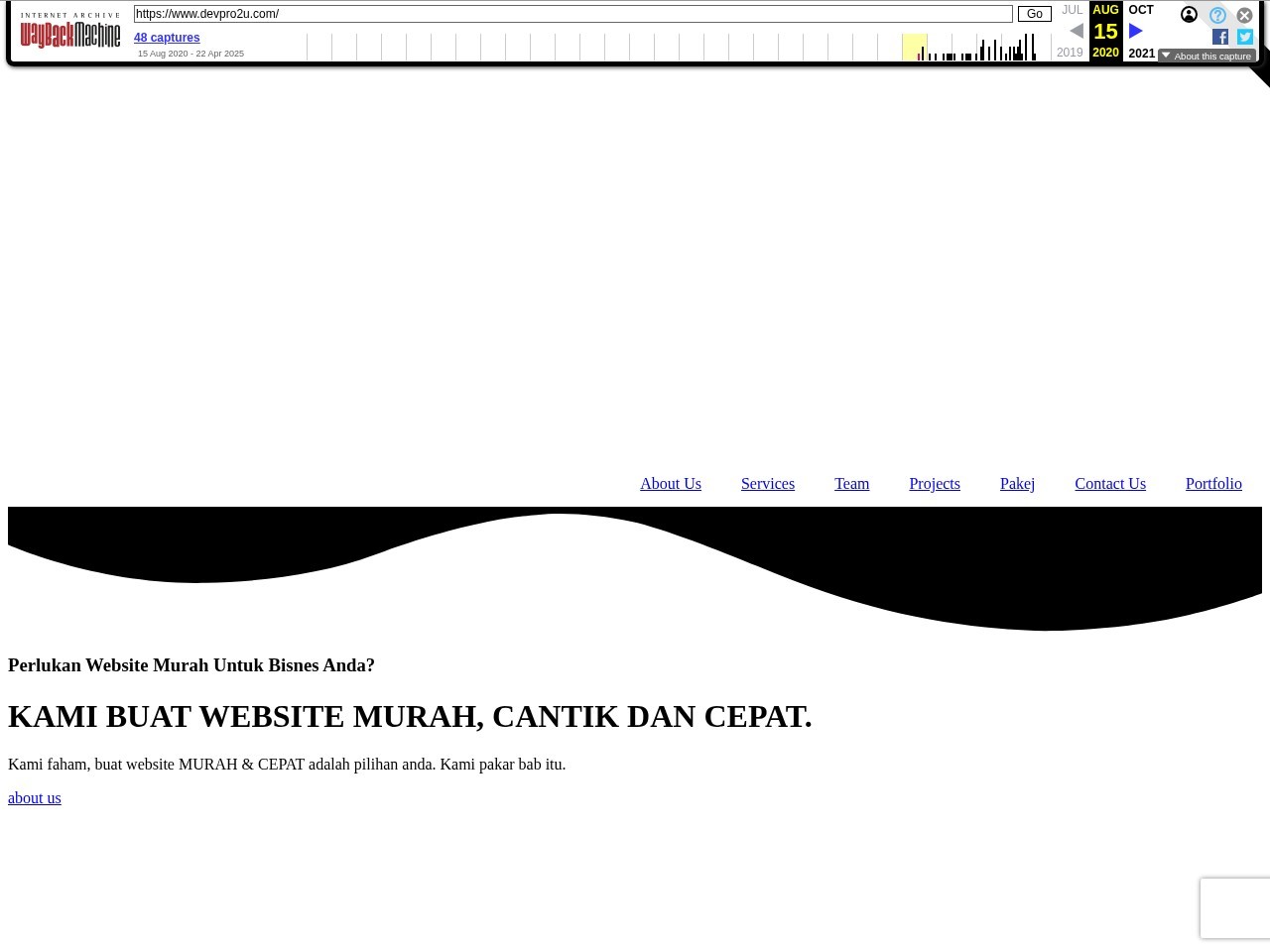Go to Contact Us page

point(1109,484)
